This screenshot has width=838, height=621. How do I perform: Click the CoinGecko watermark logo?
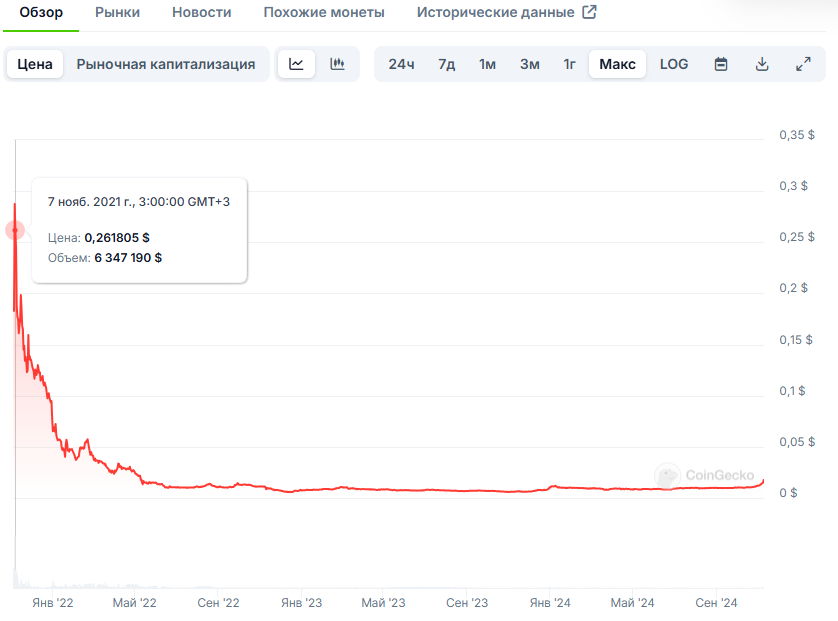point(696,476)
